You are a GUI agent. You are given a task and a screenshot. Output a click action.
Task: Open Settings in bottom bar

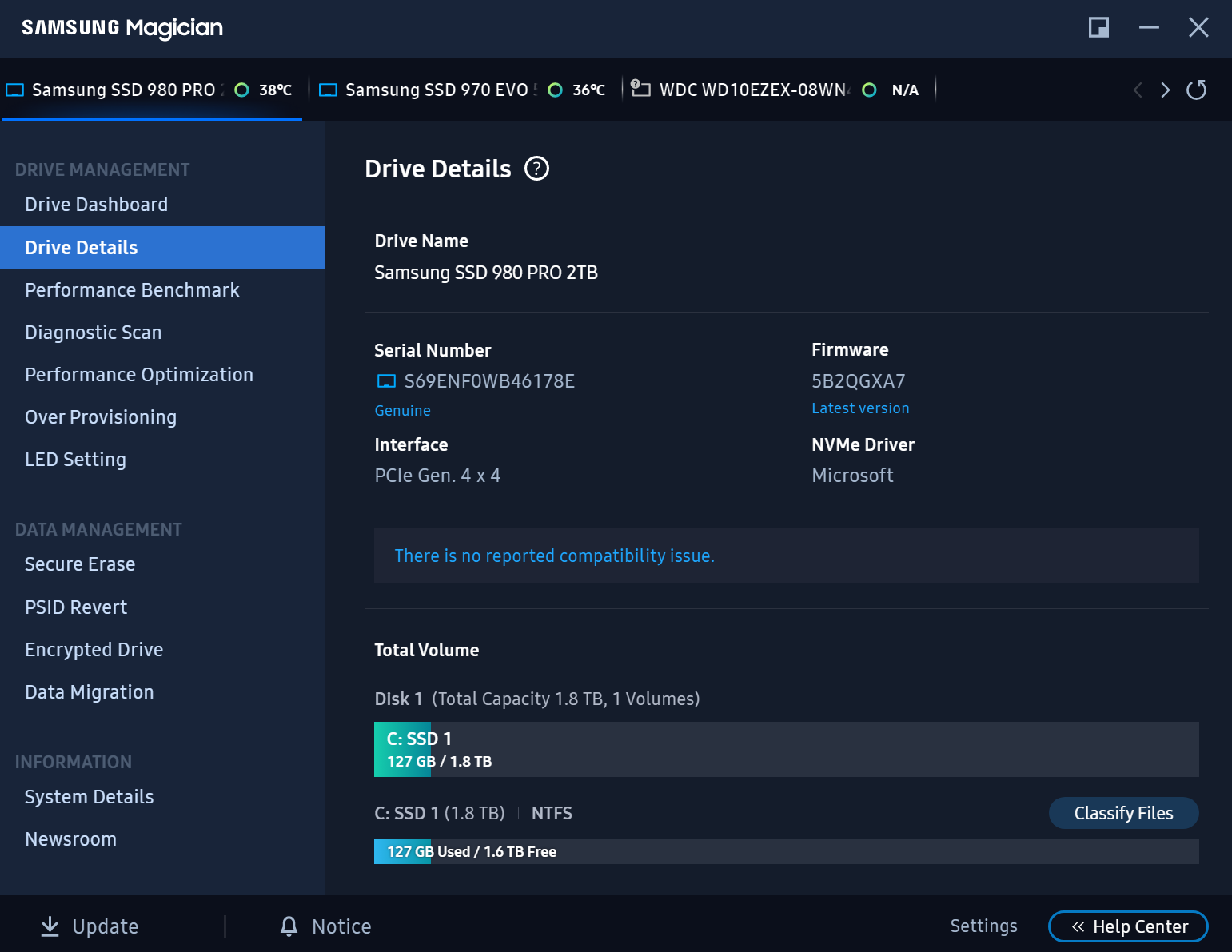tap(983, 926)
